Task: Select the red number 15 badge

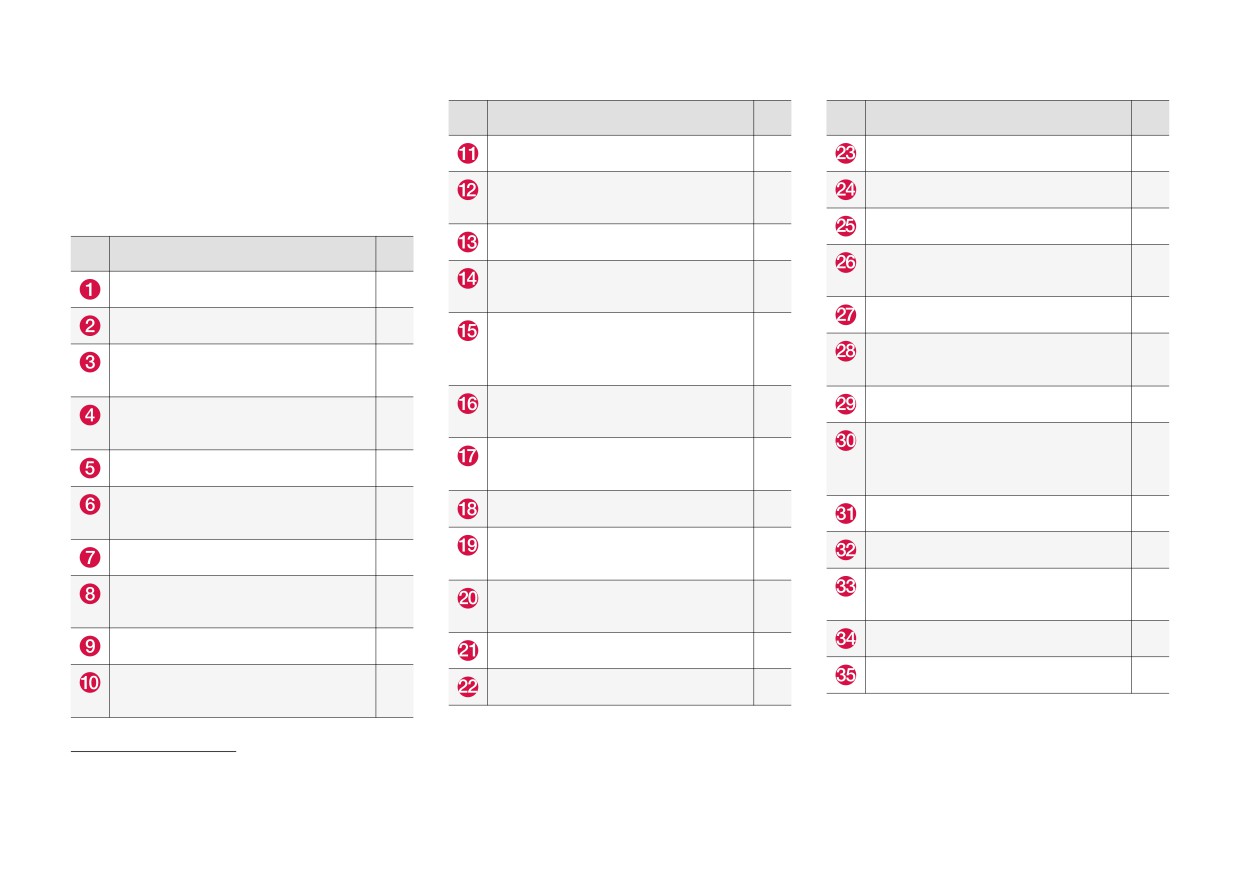Action: coord(468,331)
